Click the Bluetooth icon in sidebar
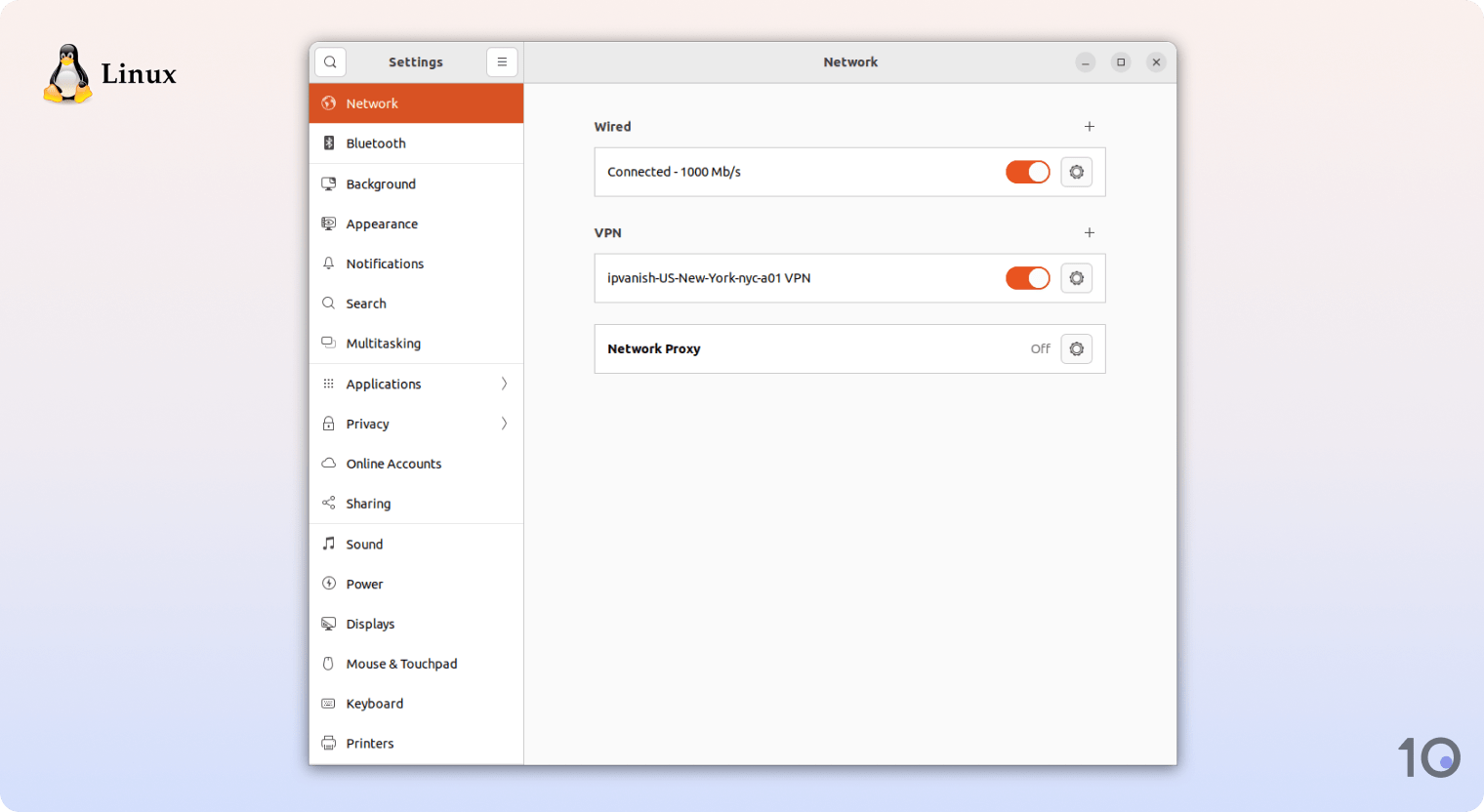1484x812 pixels. (x=329, y=143)
